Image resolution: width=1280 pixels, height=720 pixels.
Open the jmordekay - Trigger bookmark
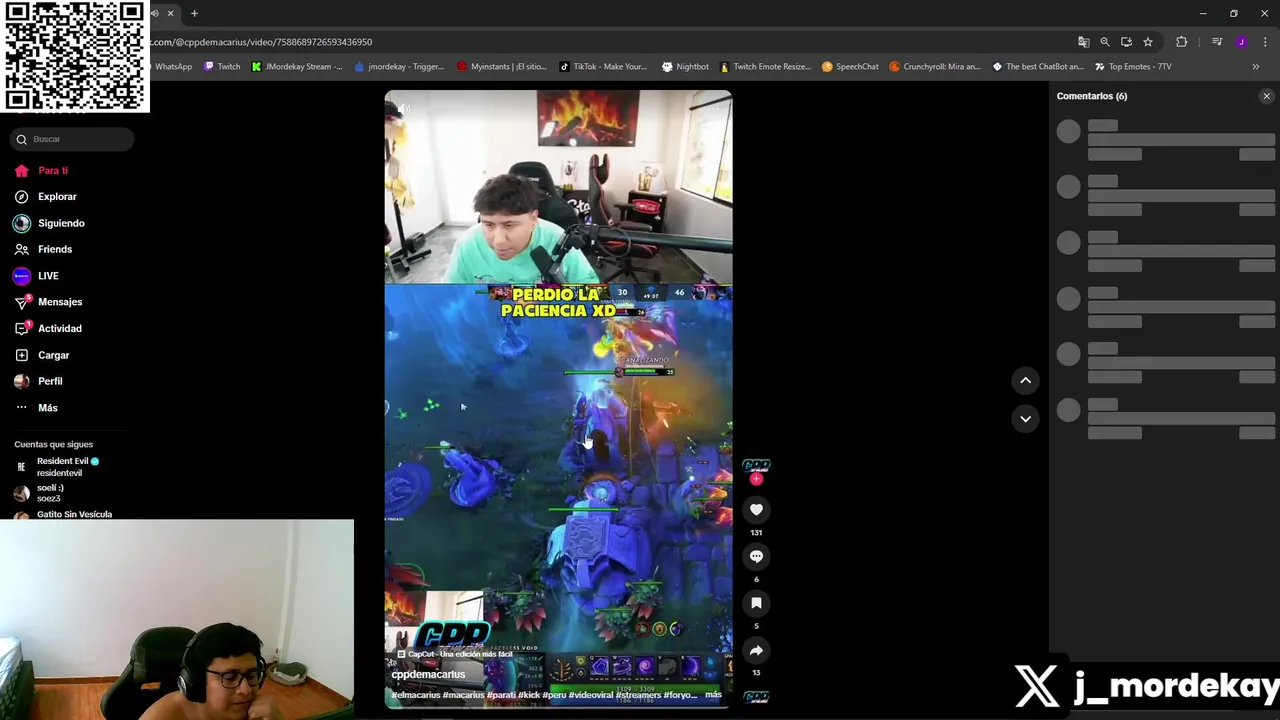399,67
